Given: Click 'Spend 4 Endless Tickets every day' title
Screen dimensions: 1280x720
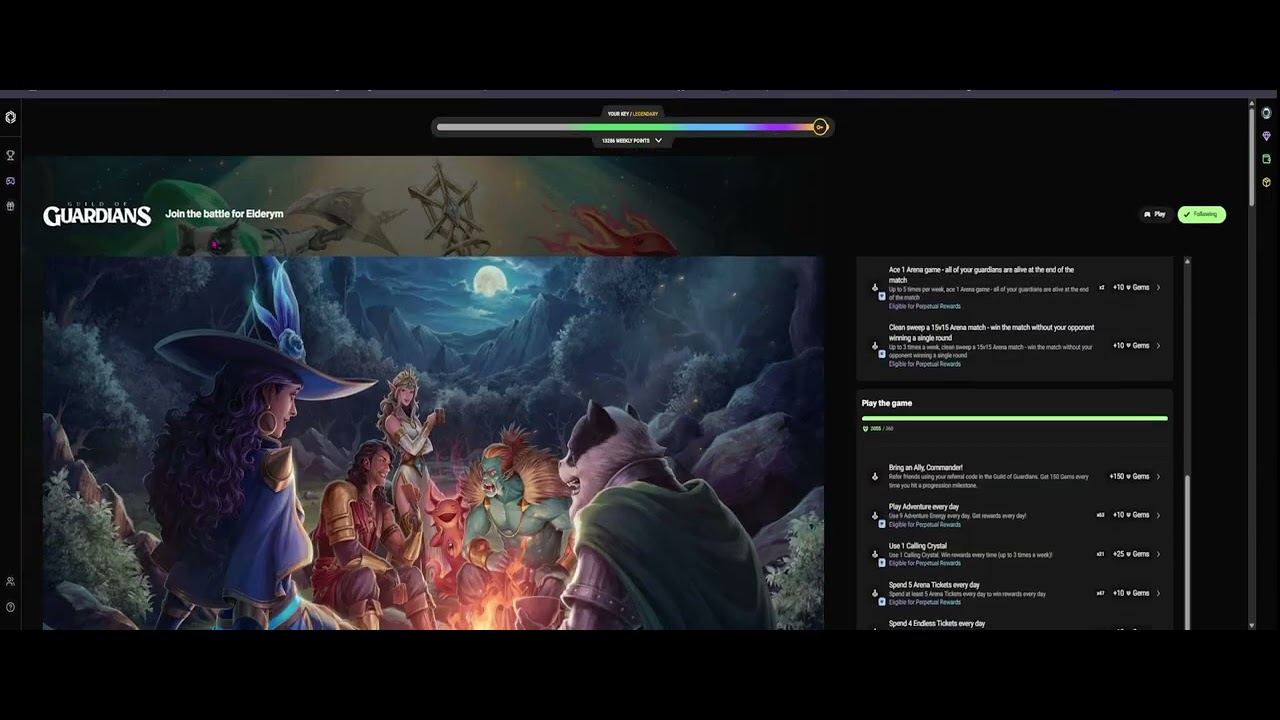Looking at the screenshot, I should tap(937, 623).
